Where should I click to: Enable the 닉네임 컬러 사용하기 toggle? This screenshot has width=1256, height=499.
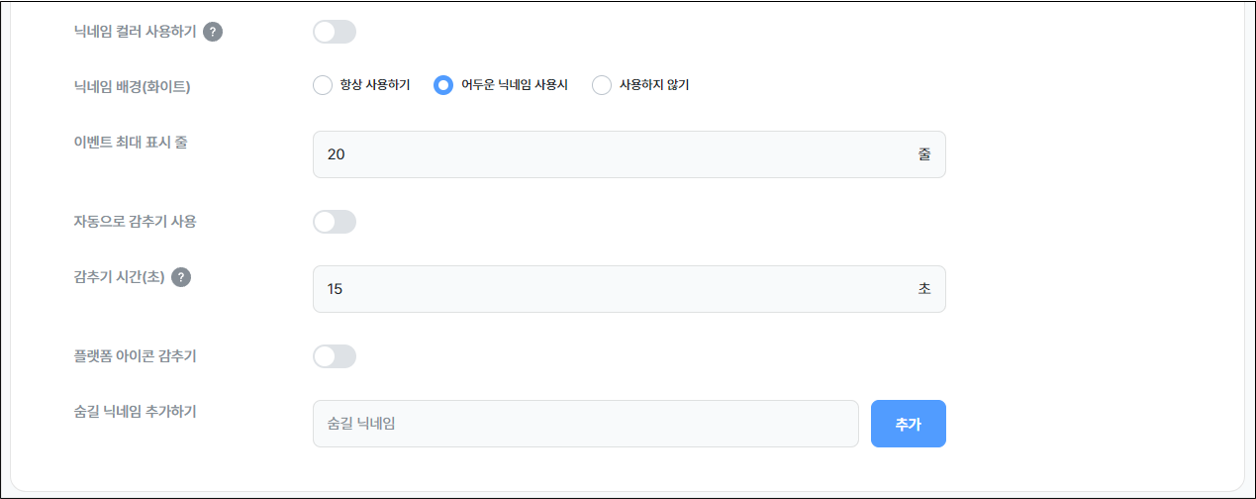click(x=334, y=32)
